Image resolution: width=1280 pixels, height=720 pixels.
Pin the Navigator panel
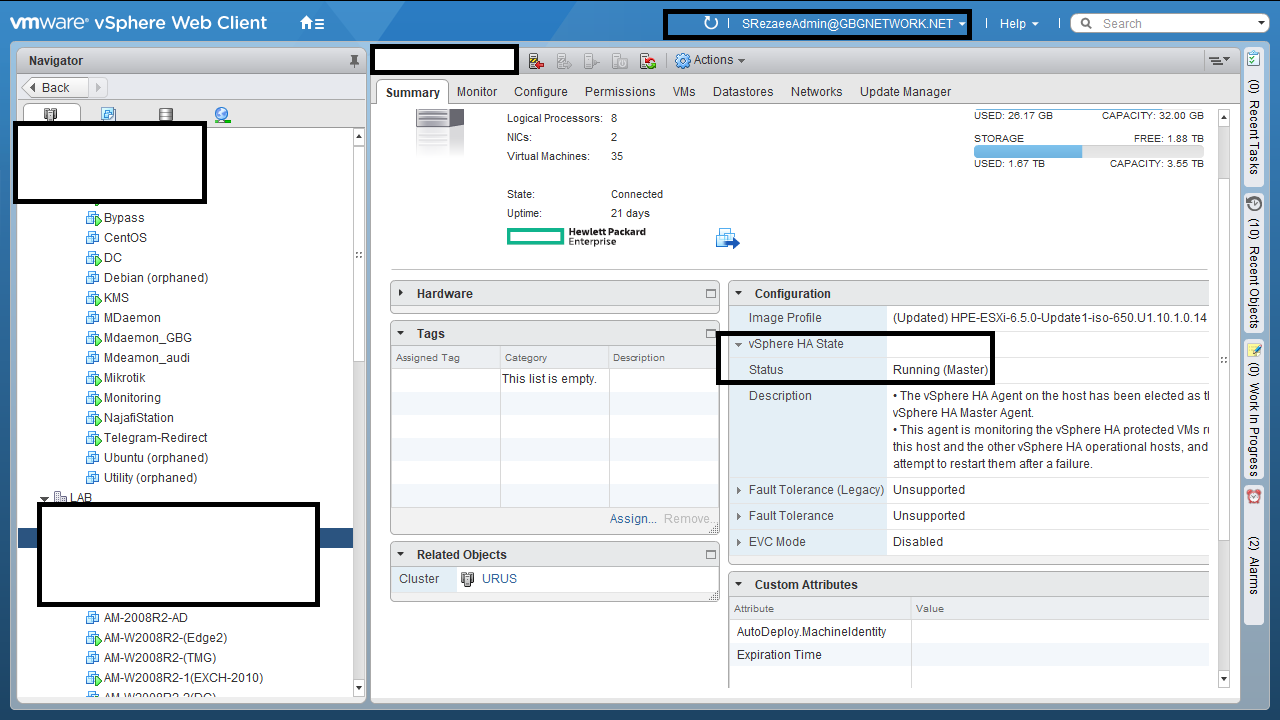click(354, 61)
